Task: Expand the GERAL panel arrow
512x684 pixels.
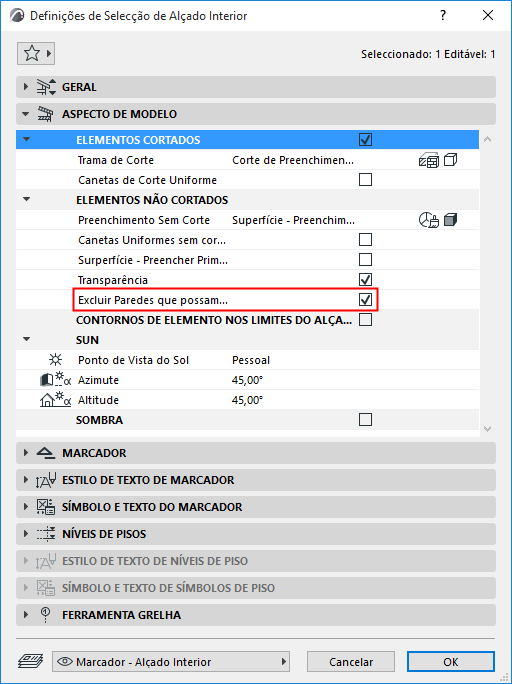Action: click(26, 87)
